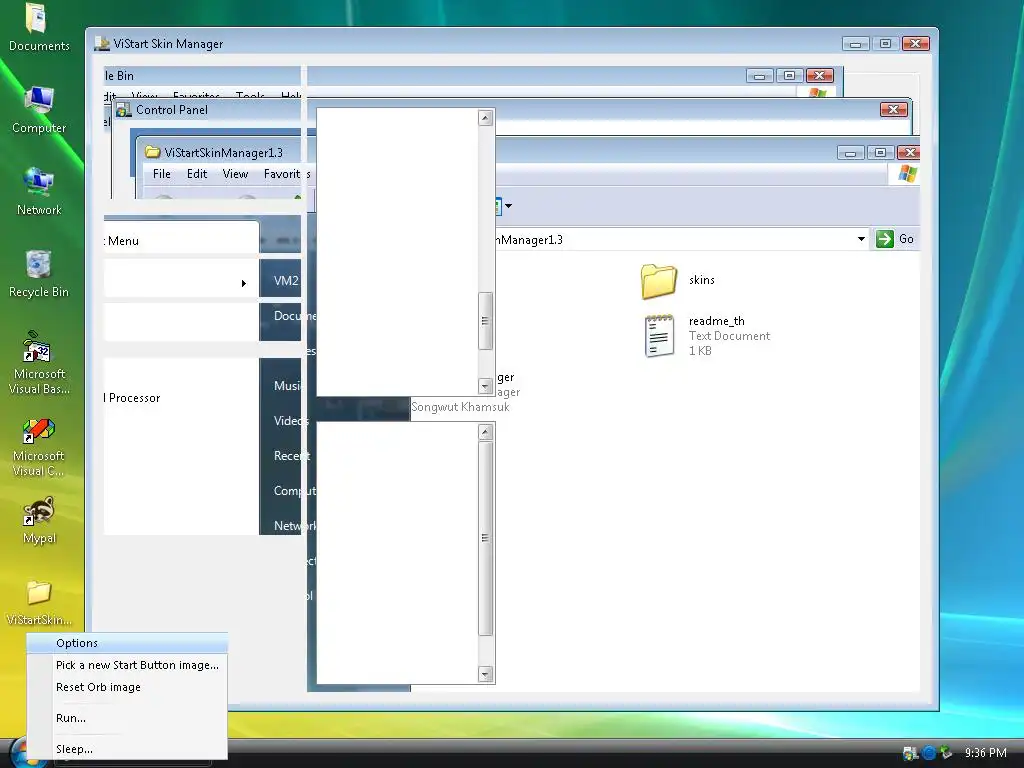Maximize the ViStart Skin Manager window
The image size is (1024, 768).
(x=886, y=44)
